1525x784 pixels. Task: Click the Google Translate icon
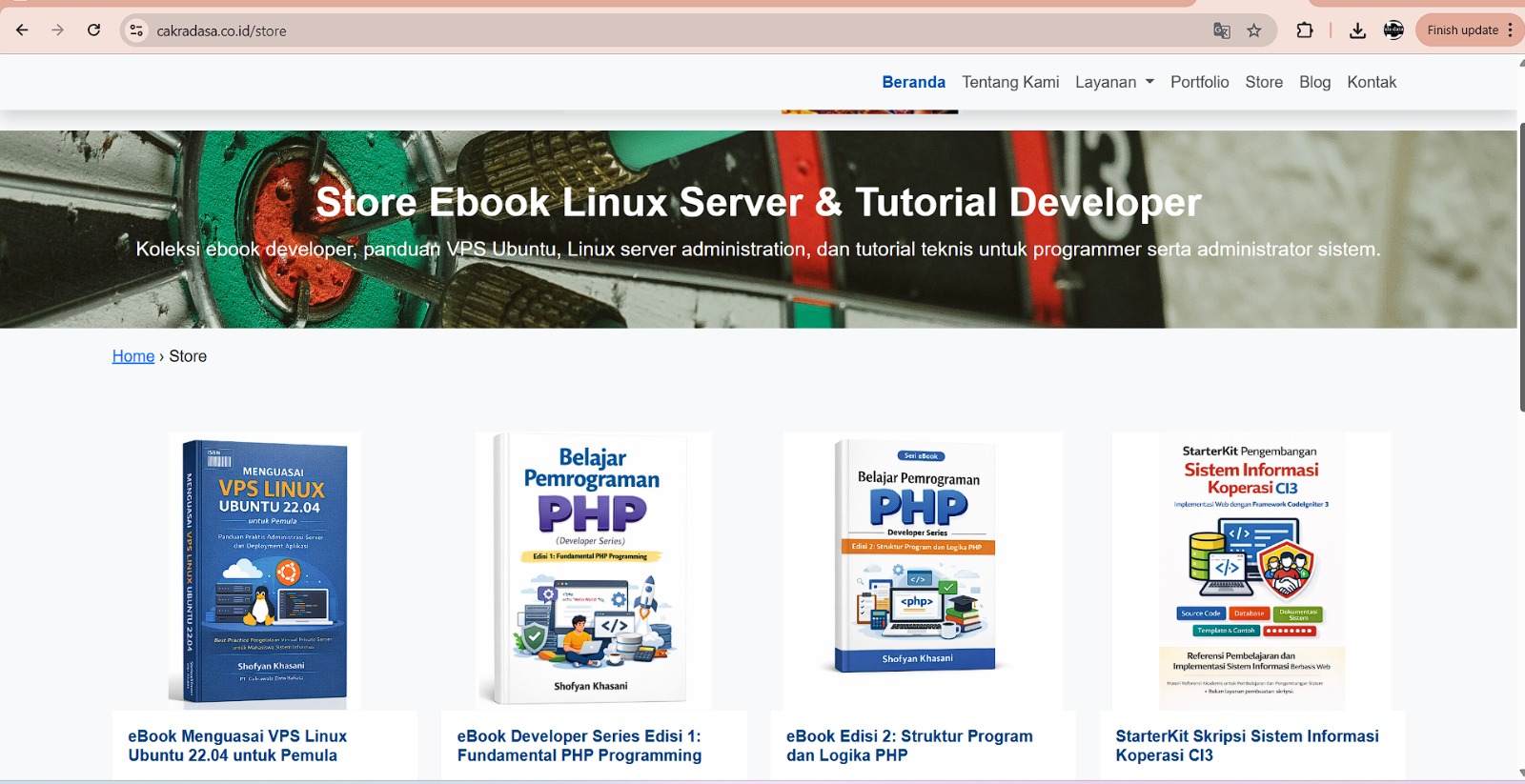[x=1221, y=30]
